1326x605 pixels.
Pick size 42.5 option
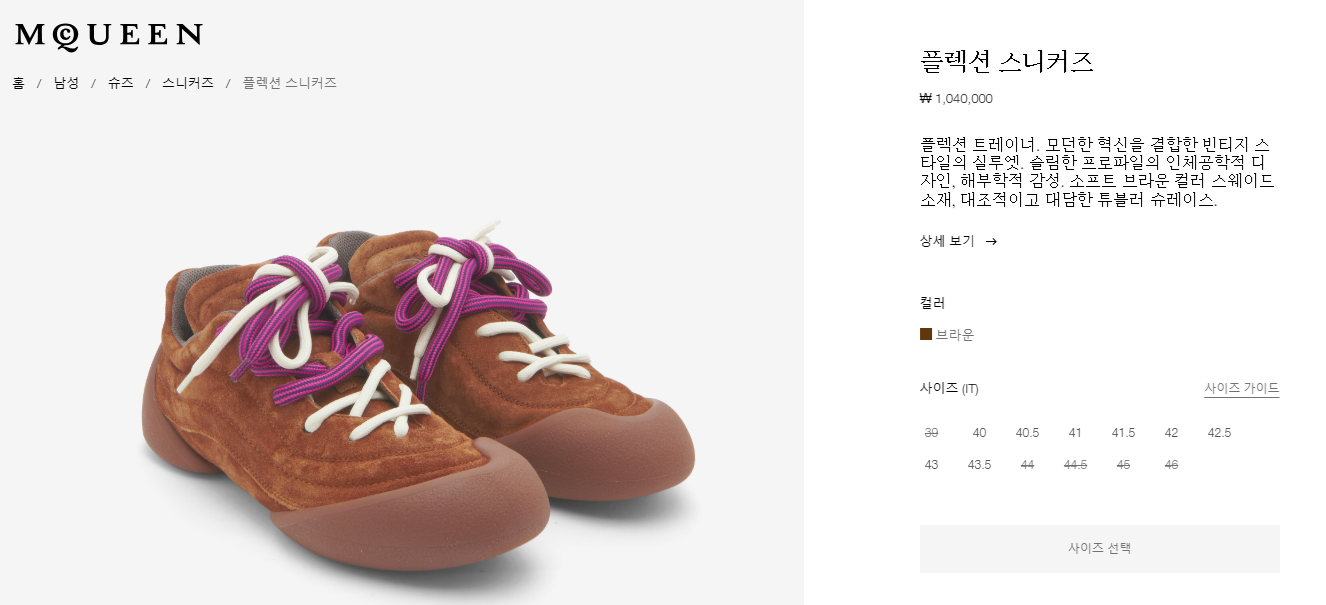pyautogui.click(x=1219, y=433)
